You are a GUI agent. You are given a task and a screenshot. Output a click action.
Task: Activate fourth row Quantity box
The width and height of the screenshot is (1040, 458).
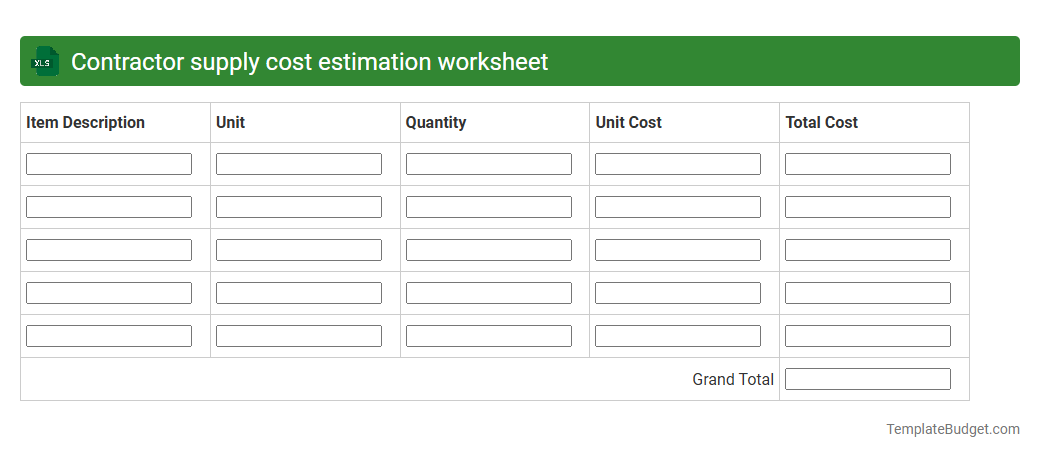488,293
